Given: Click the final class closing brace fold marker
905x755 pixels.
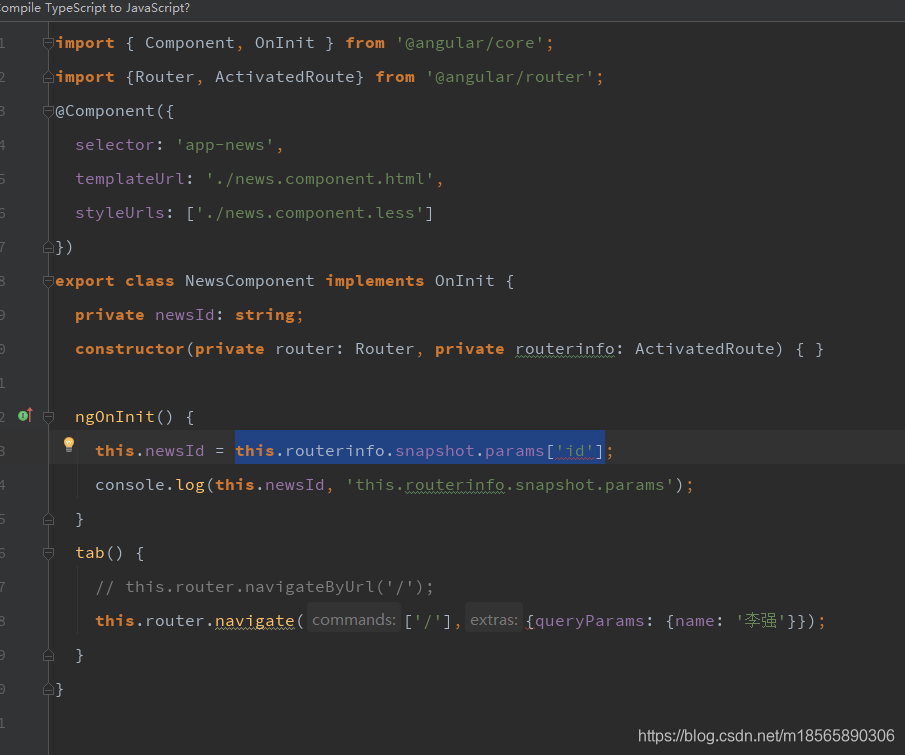Looking at the screenshot, I should point(48,689).
